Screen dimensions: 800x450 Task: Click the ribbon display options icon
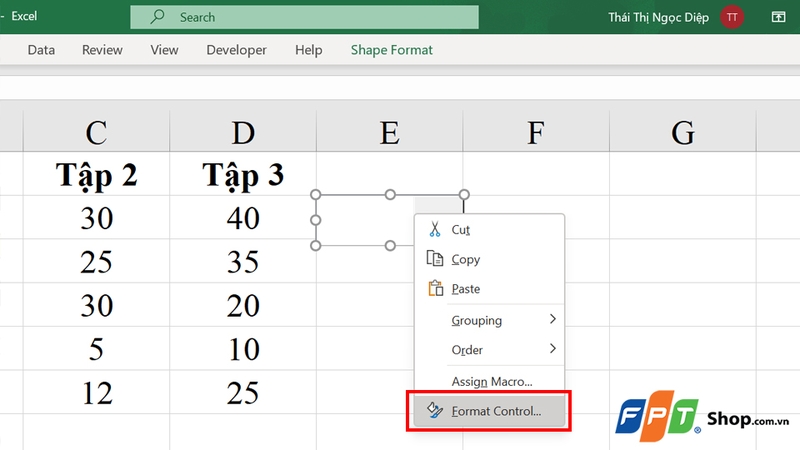tap(778, 17)
